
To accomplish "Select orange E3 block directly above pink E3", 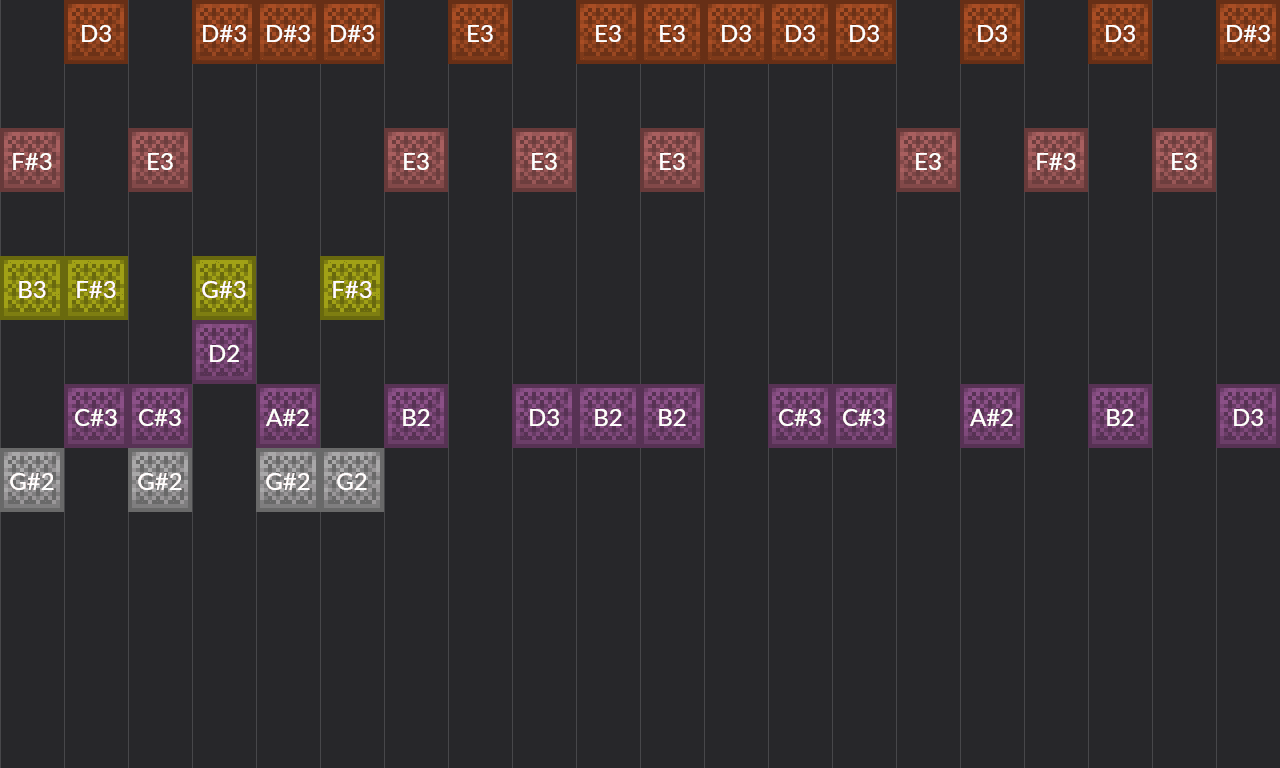I will (672, 32).
